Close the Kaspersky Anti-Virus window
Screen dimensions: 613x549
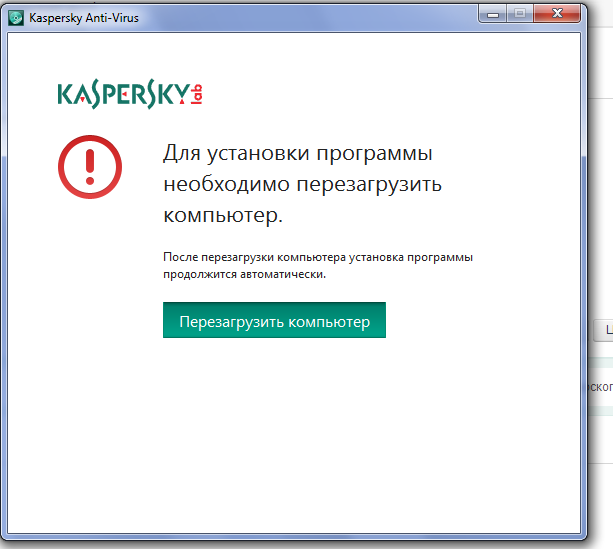coord(557,14)
